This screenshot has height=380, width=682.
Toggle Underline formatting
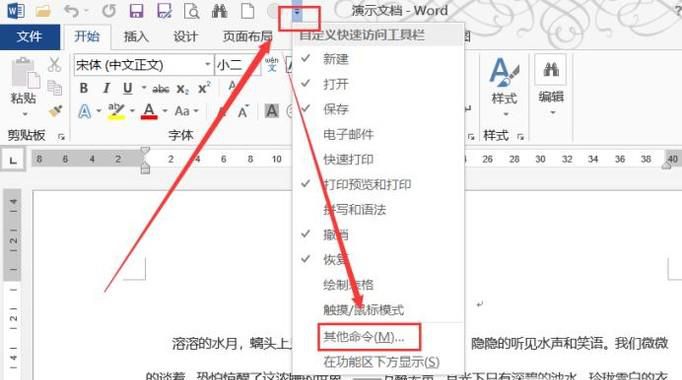(127, 88)
